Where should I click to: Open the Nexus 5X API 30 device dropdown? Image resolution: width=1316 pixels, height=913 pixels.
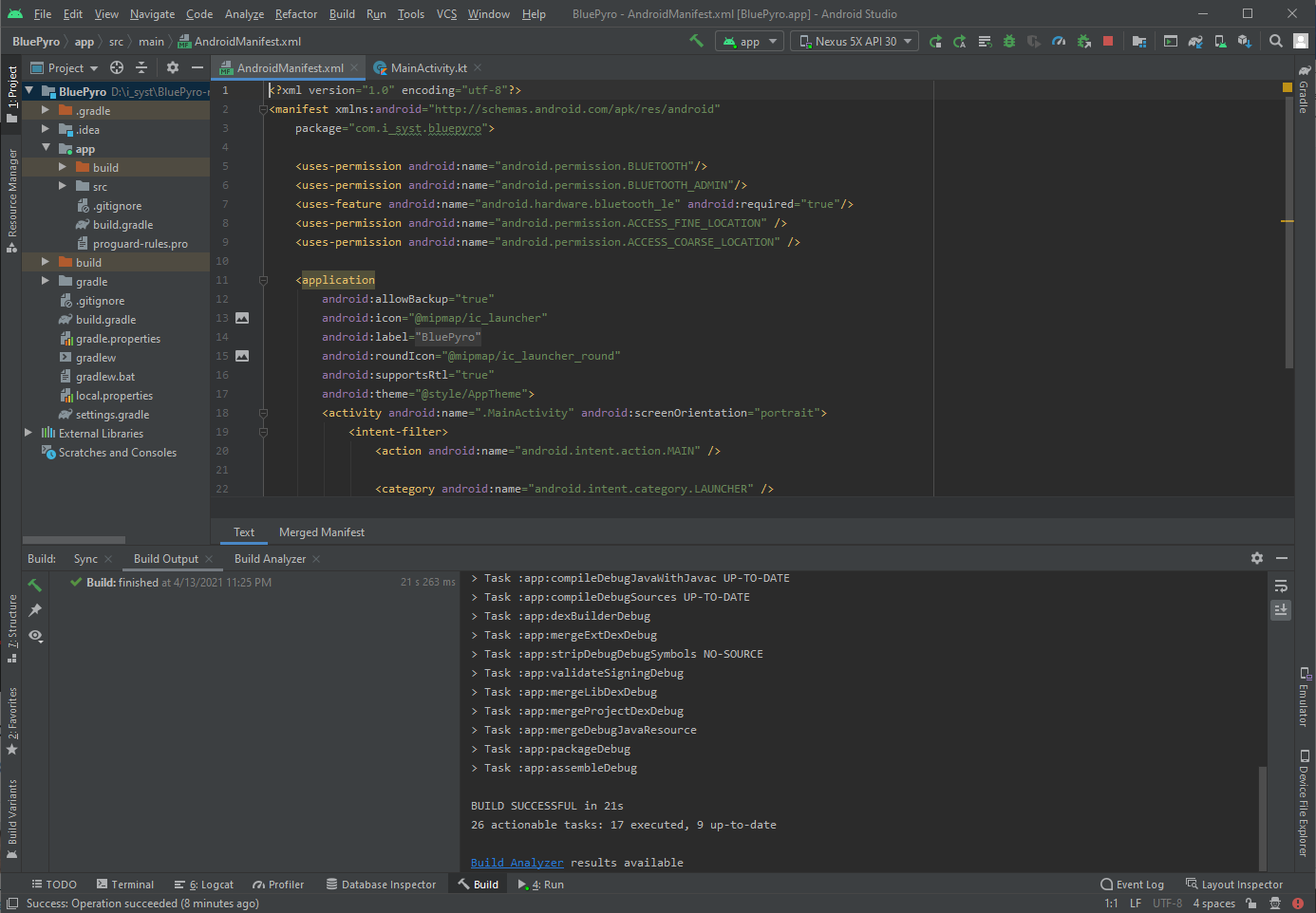(x=855, y=41)
